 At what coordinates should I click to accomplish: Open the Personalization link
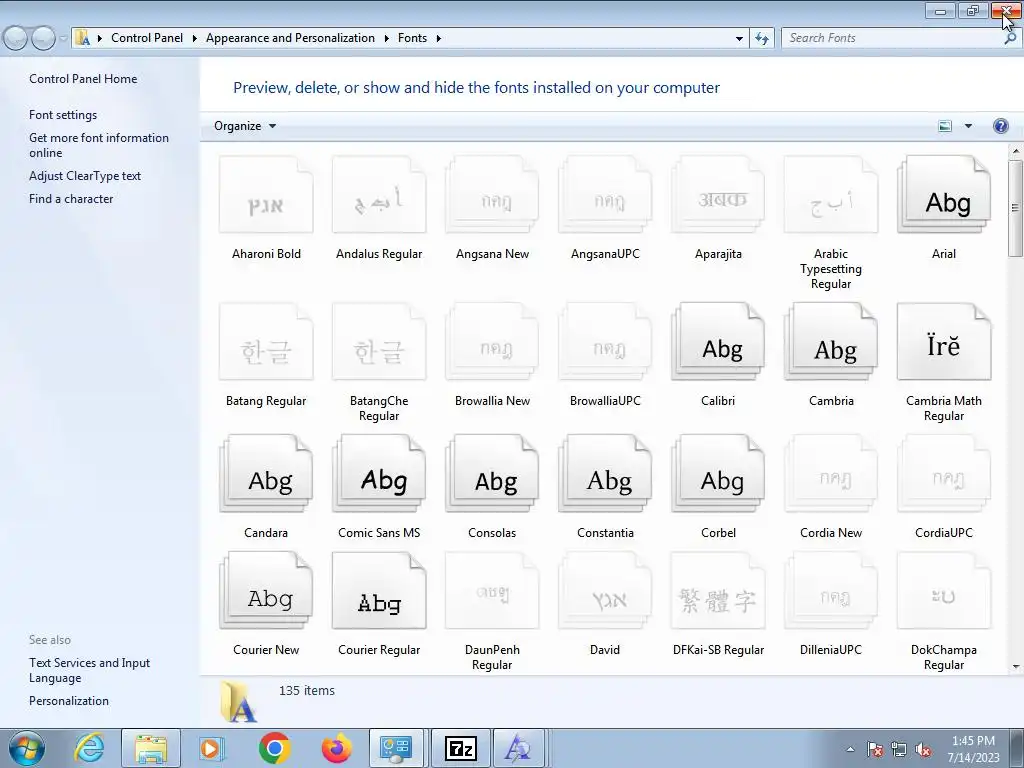point(69,701)
